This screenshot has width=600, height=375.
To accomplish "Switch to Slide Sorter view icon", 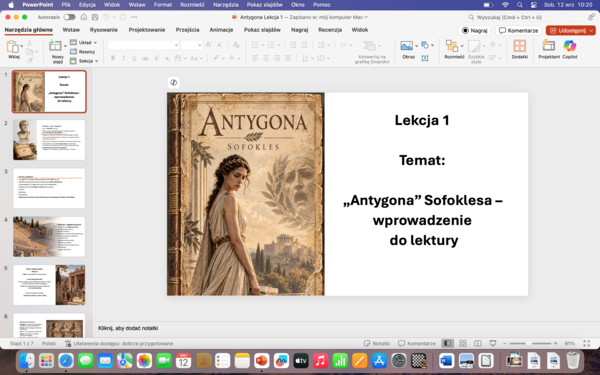I will [x=463, y=343].
